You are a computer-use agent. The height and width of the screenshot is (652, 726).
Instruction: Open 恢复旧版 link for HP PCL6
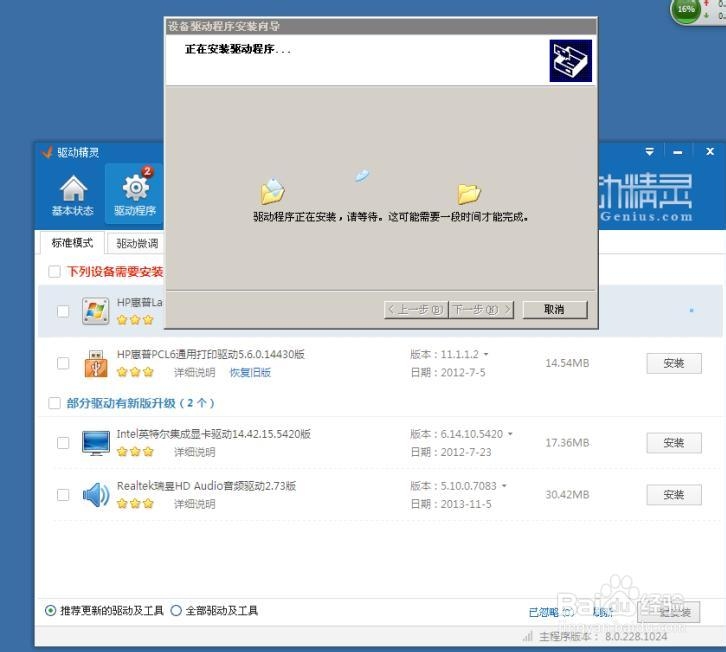[250, 372]
